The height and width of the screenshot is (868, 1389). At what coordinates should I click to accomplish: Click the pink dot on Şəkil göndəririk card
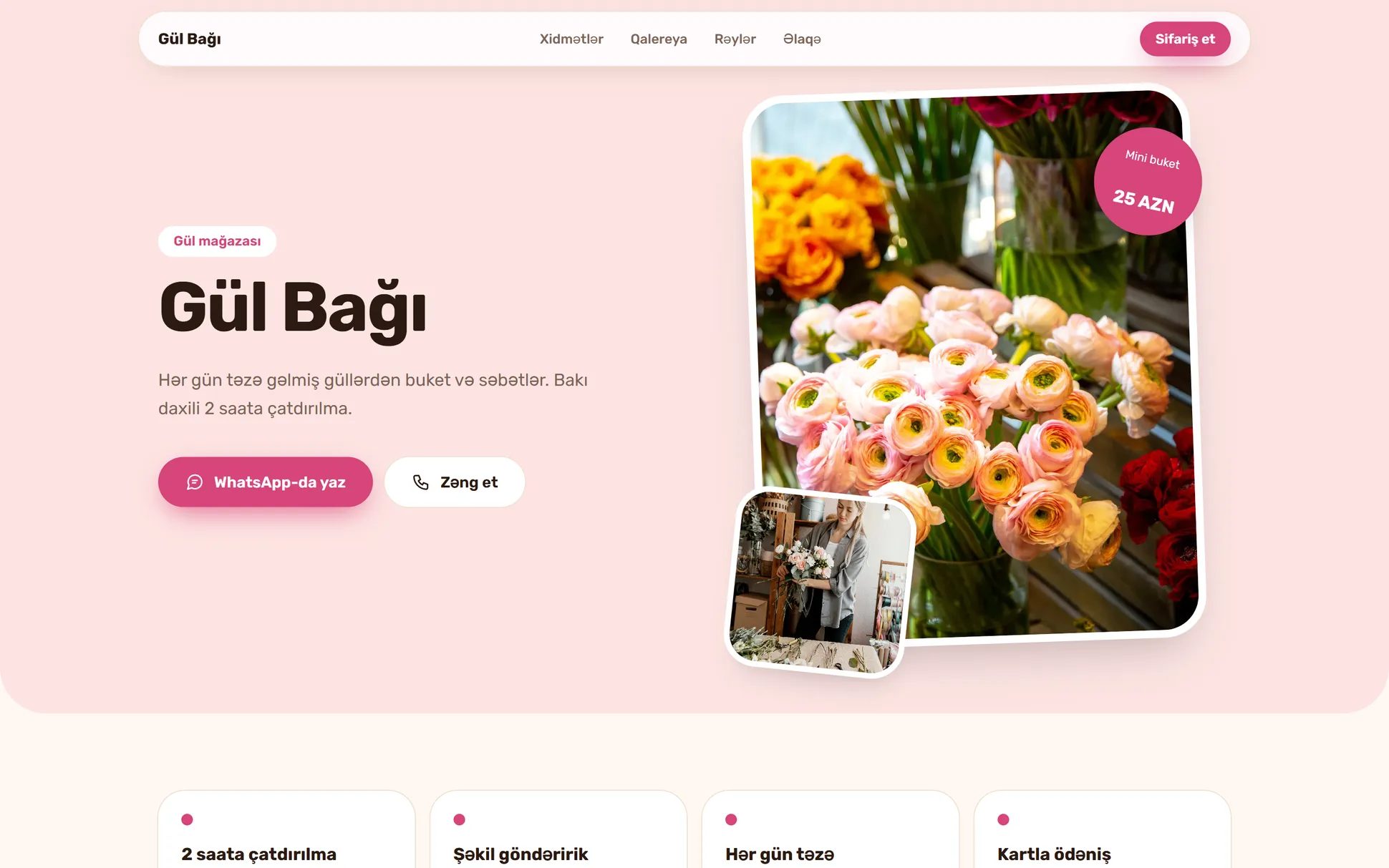point(460,819)
